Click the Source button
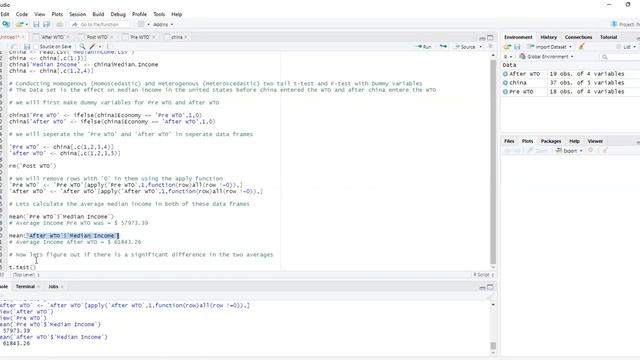This screenshot has height=360, width=640. (x=465, y=47)
